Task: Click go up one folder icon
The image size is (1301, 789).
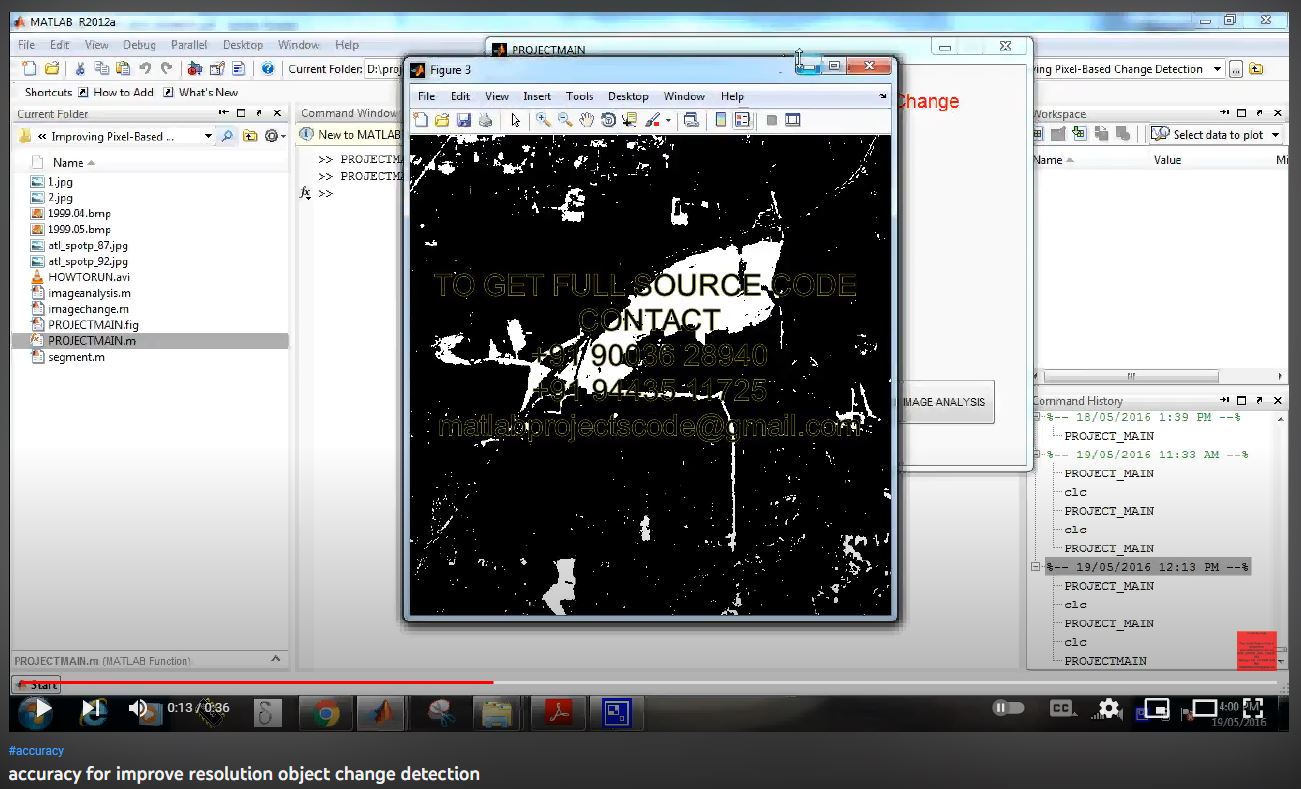Action: coord(250,136)
